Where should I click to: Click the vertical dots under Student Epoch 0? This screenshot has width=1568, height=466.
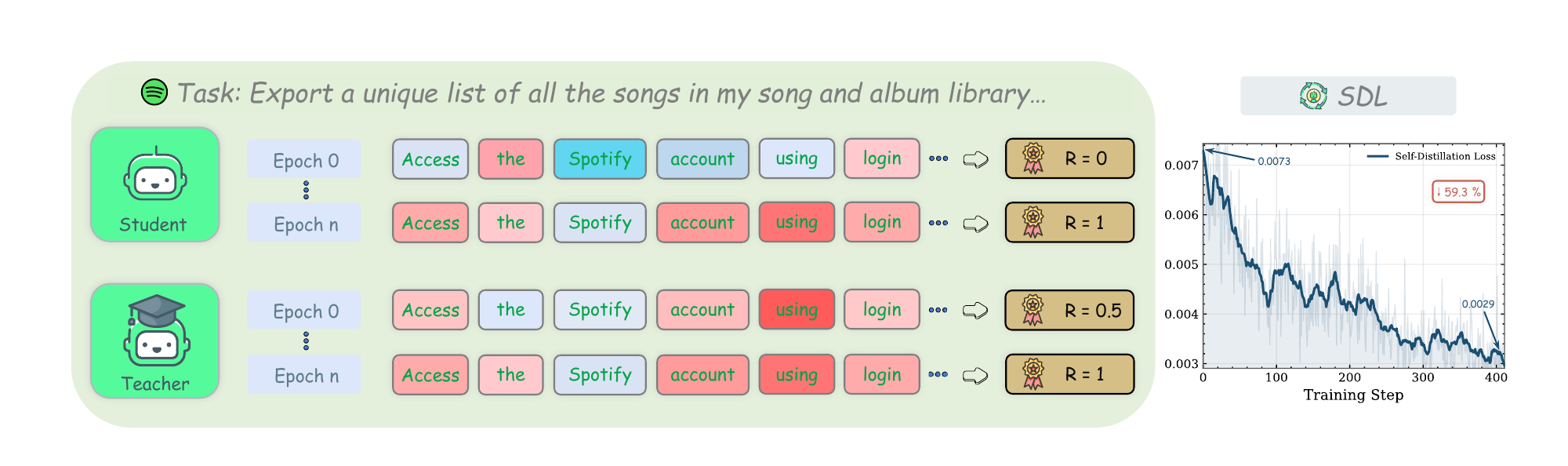[306, 190]
